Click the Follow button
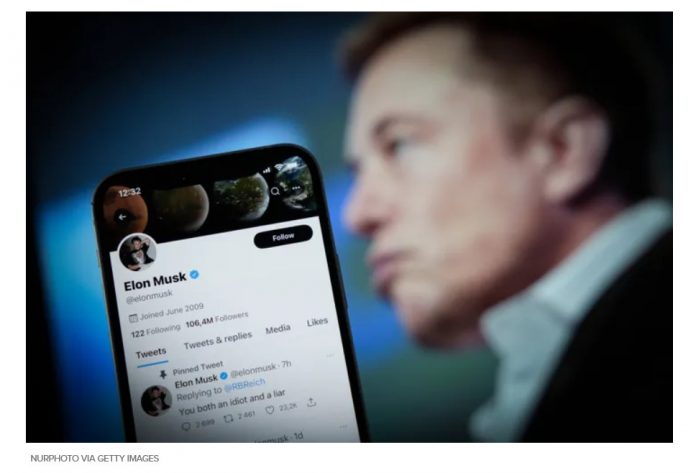 tap(283, 236)
